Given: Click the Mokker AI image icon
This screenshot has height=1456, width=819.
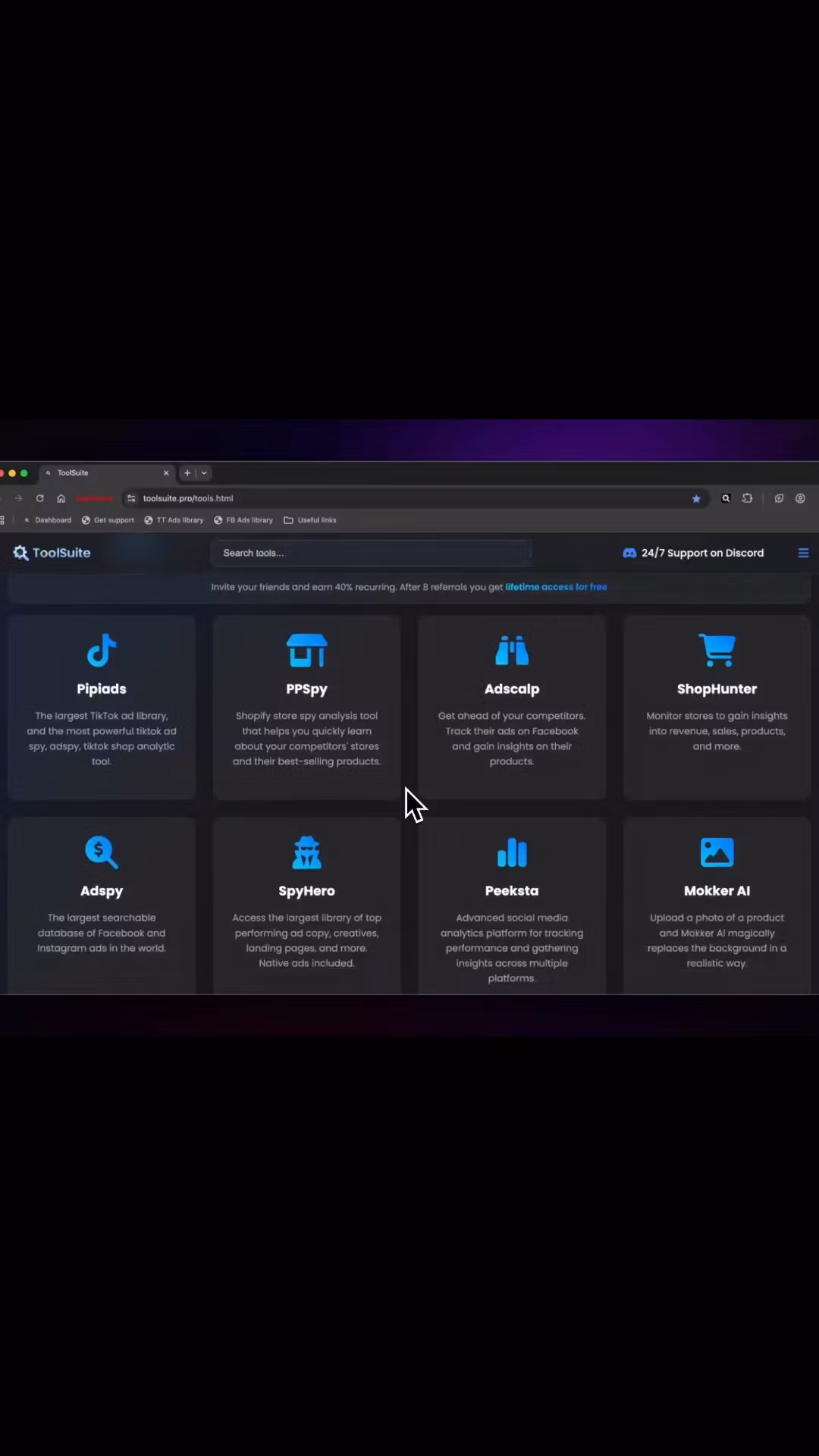Looking at the screenshot, I should tap(717, 852).
